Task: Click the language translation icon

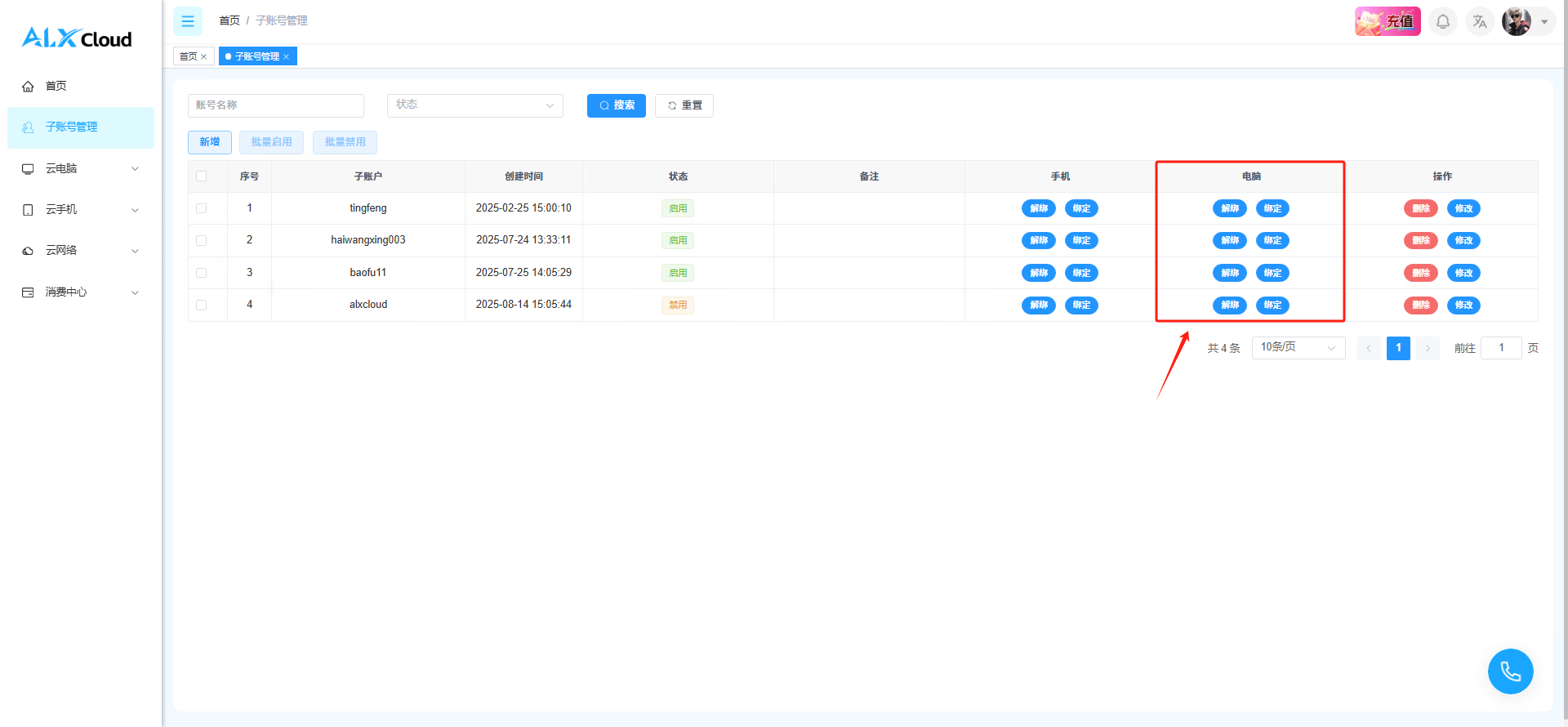Action: [x=1480, y=21]
